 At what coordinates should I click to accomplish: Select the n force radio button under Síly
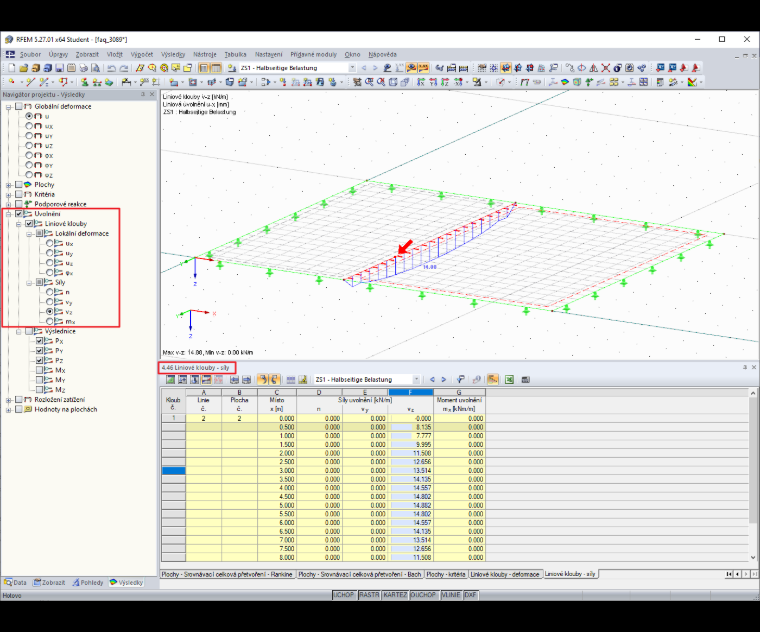point(49,292)
